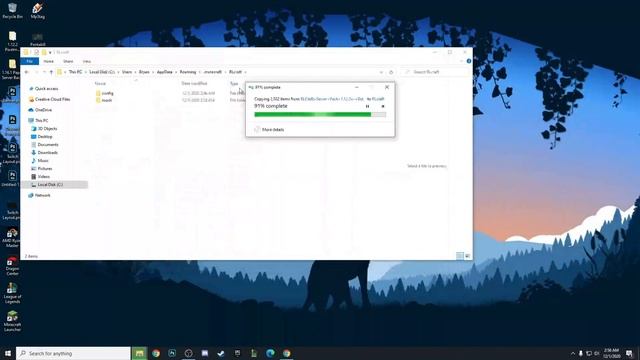Open File Explorer from the taskbar

(x=140, y=353)
